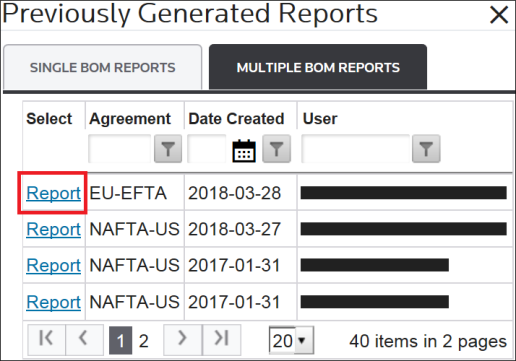Viewport: 516px width, 361px height.
Task: Select page 1 in pager
Action: pos(120,340)
